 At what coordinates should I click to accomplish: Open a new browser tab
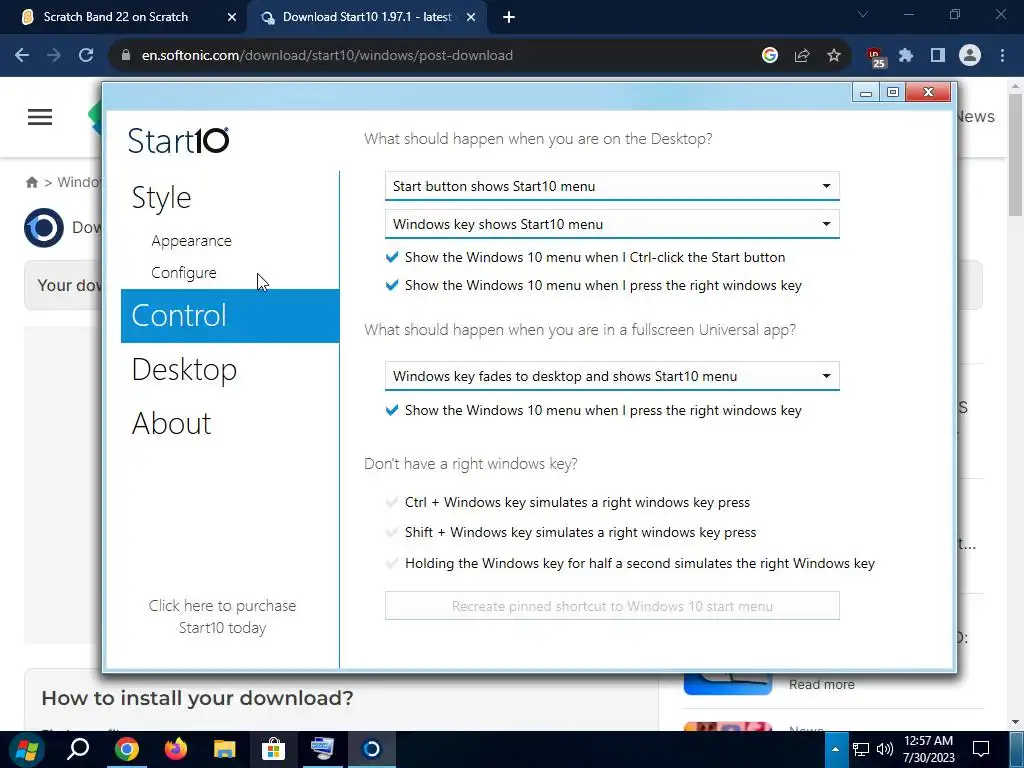(509, 17)
